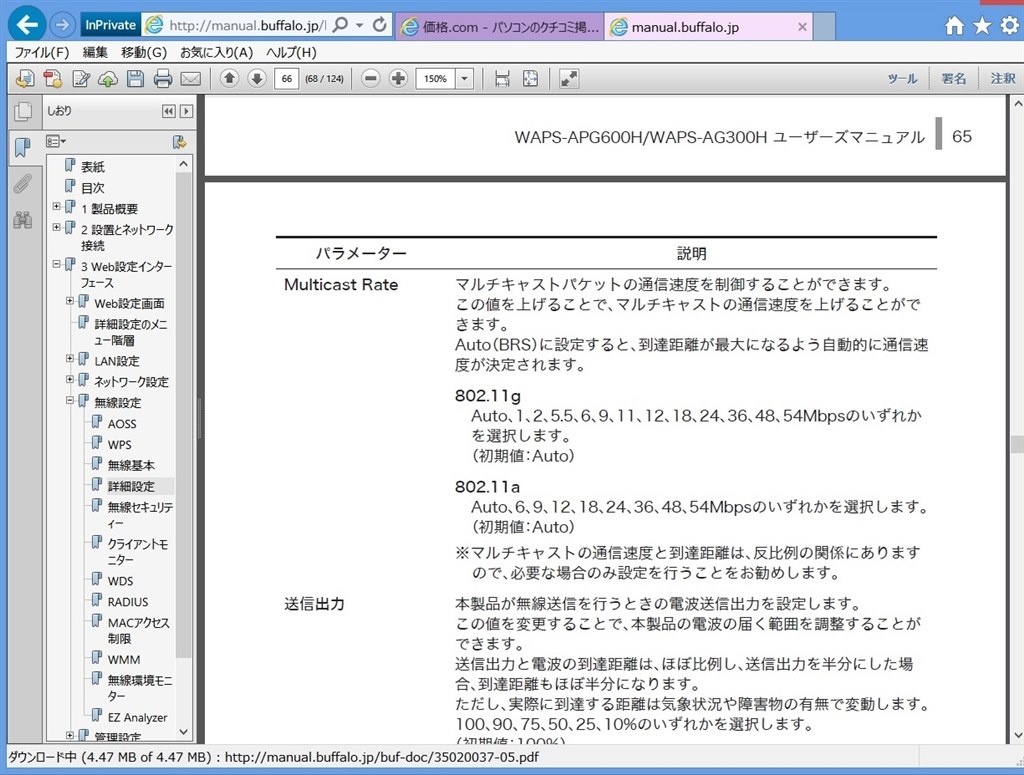The height and width of the screenshot is (775, 1024).
Task: Expand the ネットワーク設定 bookmark node
Action: click(70, 379)
